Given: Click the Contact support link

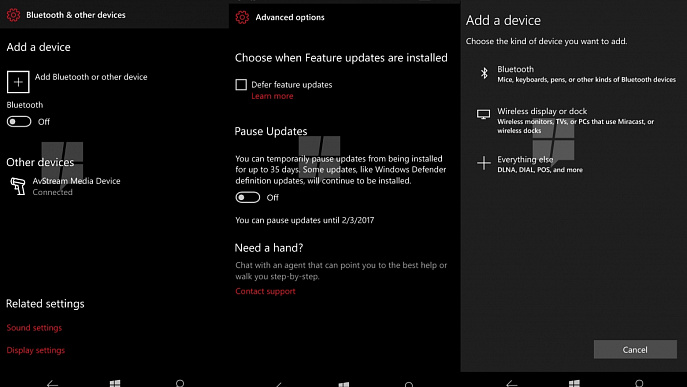Looking at the screenshot, I should (x=265, y=291).
